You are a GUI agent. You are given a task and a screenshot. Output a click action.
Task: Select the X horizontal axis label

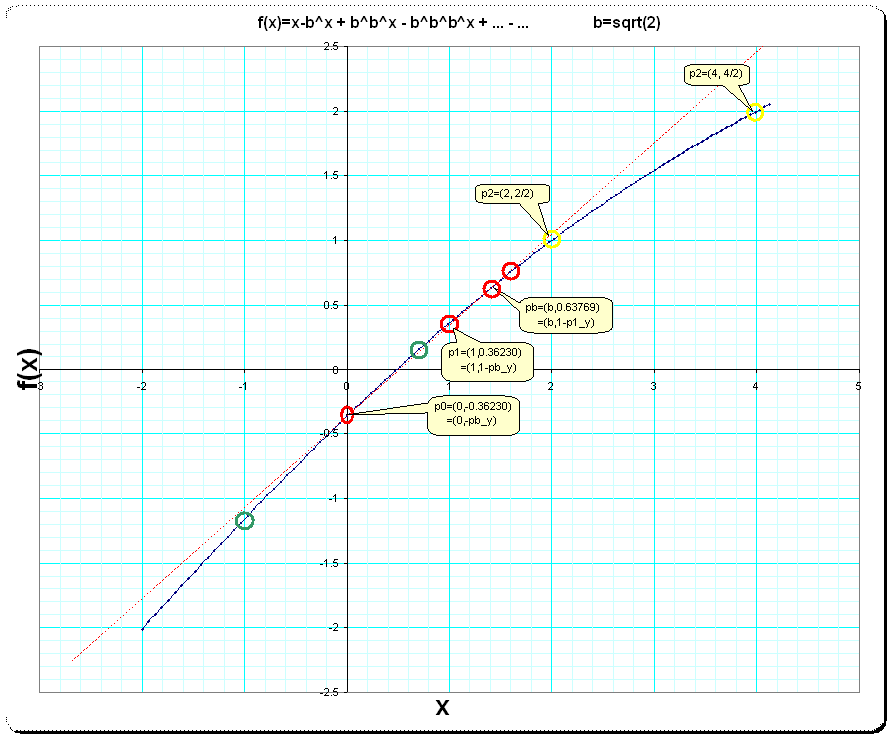click(x=442, y=708)
